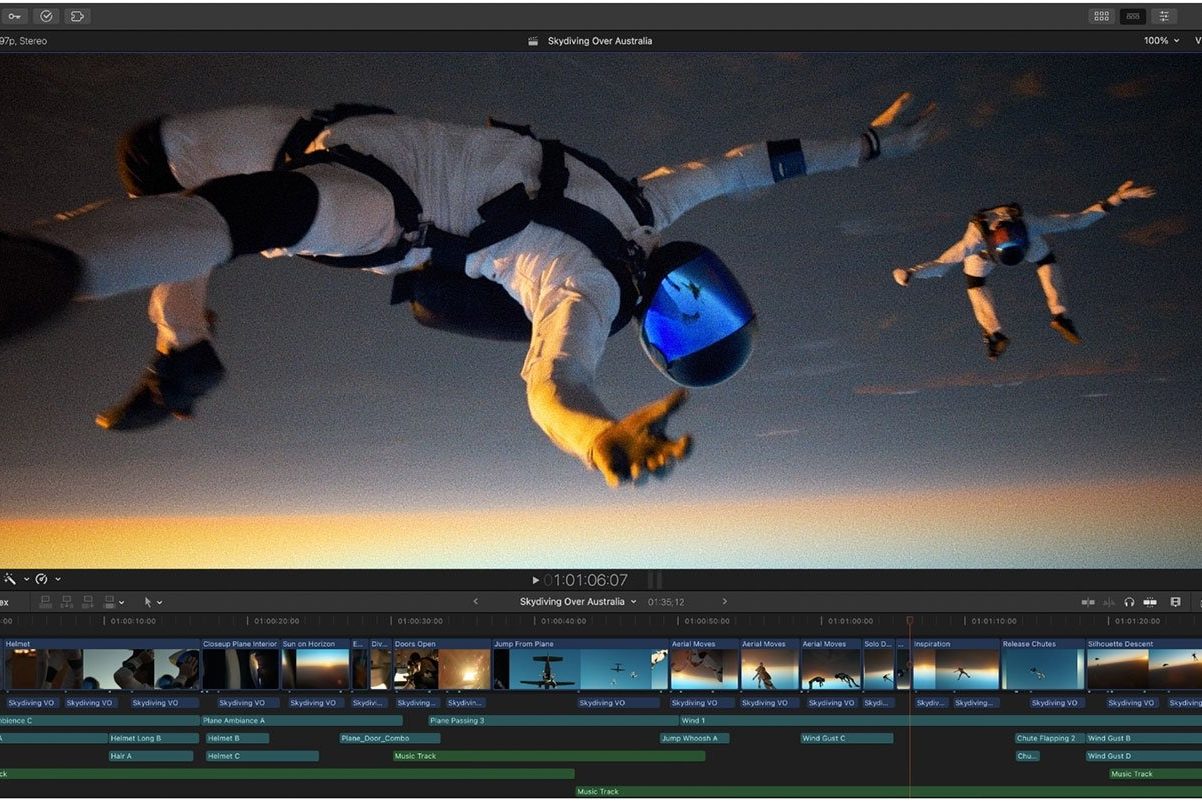Open the Select tool arrow dropdown
1202x802 pixels.
[152, 602]
